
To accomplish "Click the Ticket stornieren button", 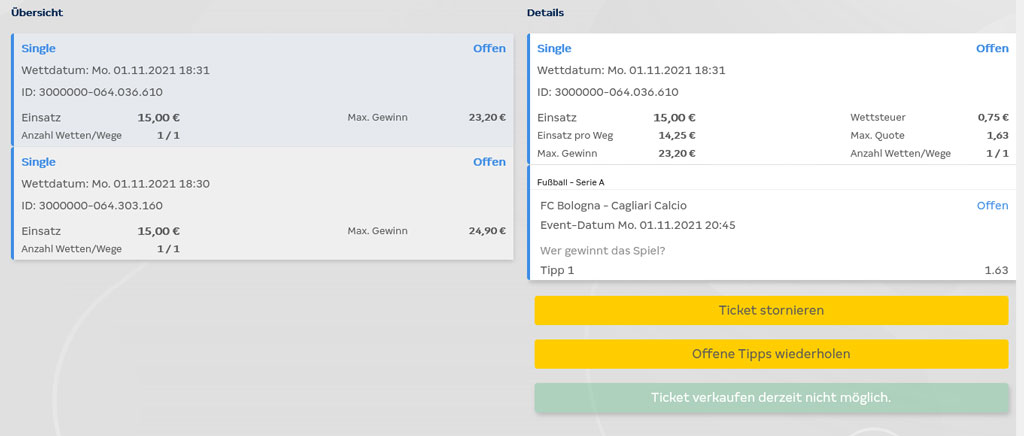I will [x=771, y=310].
